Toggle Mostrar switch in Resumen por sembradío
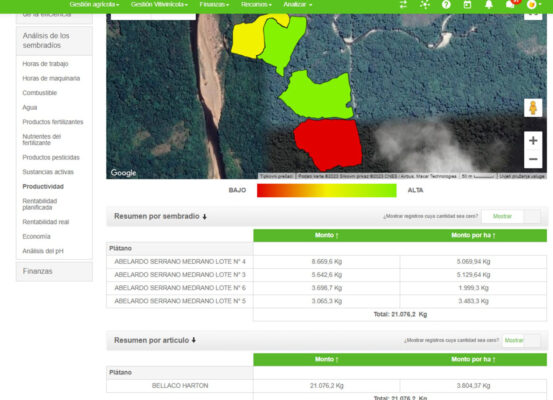Viewport: 553px width, 400px height. point(511,216)
